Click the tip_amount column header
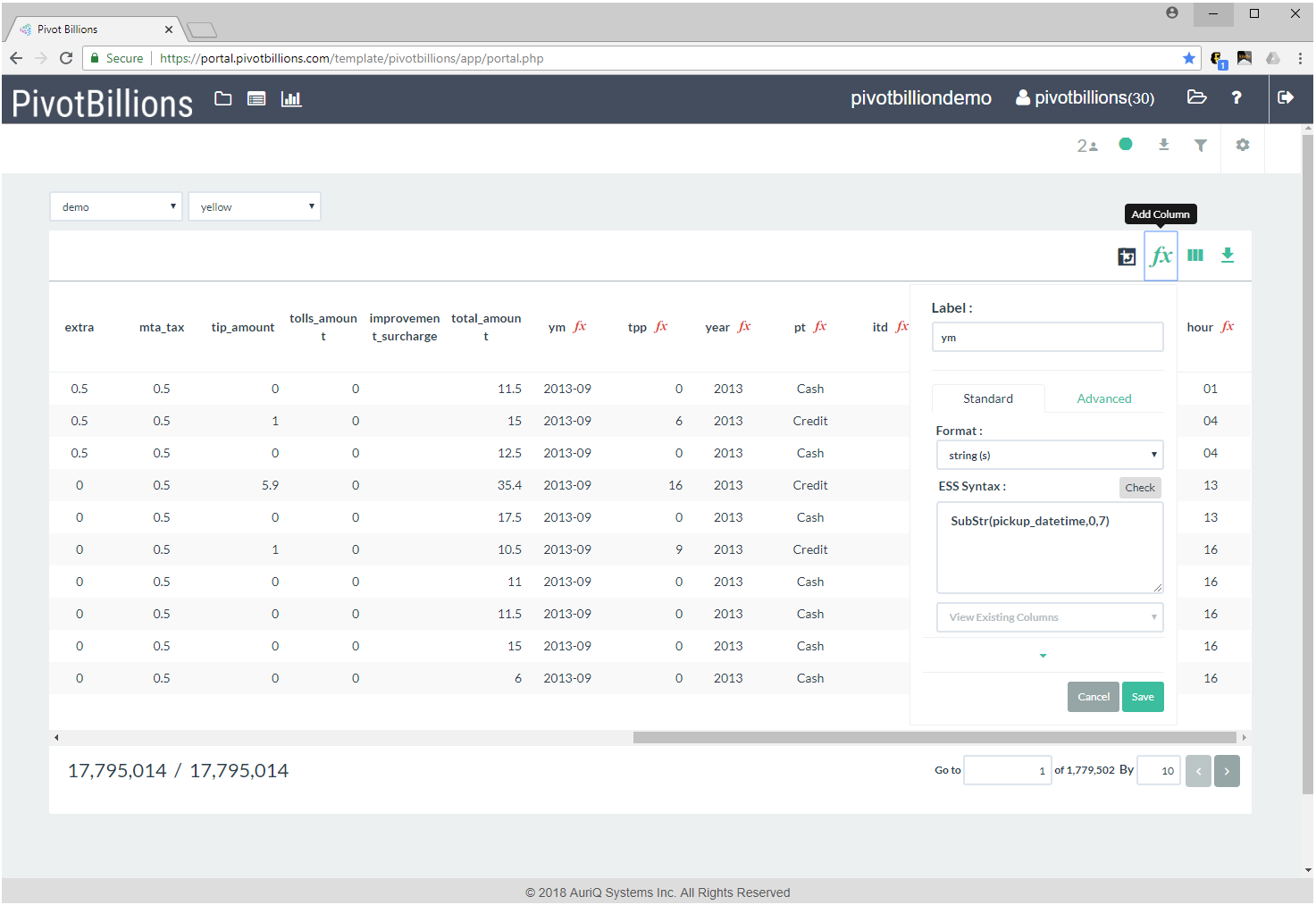This screenshot has width=1316, height=905. [243, 327]
